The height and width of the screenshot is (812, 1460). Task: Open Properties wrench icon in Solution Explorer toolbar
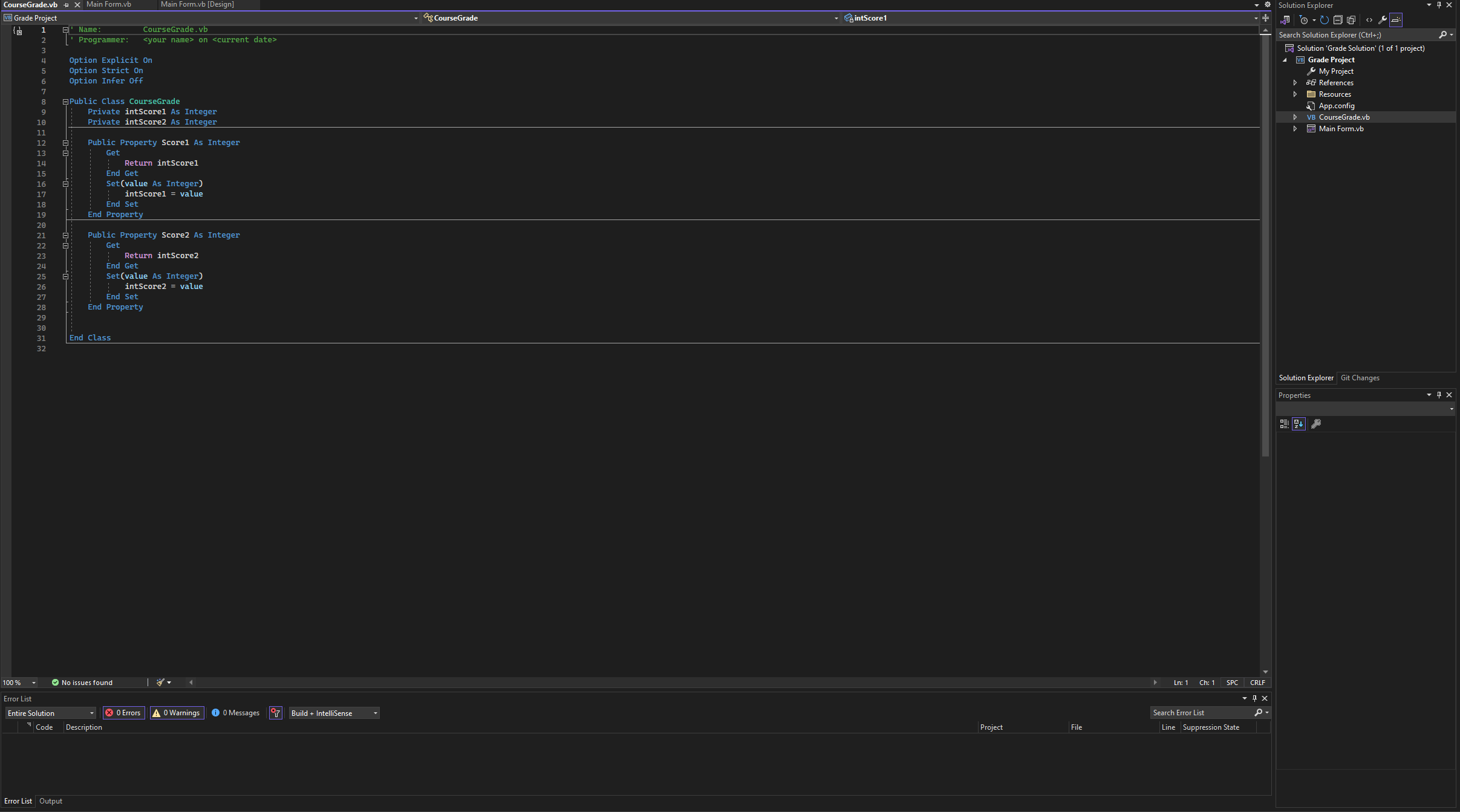pos(1383,20)
